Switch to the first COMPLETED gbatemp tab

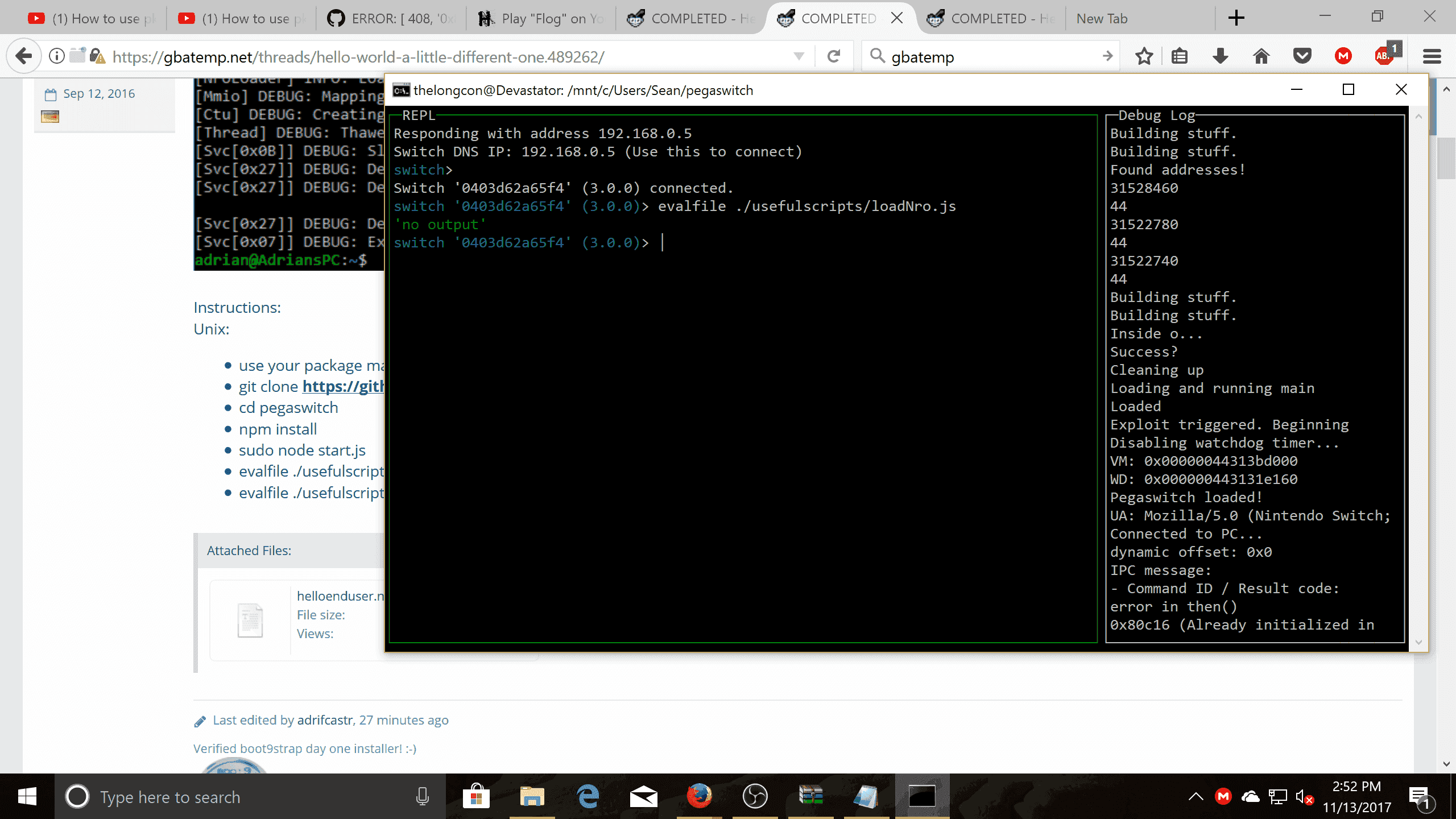tap(692, 18)
